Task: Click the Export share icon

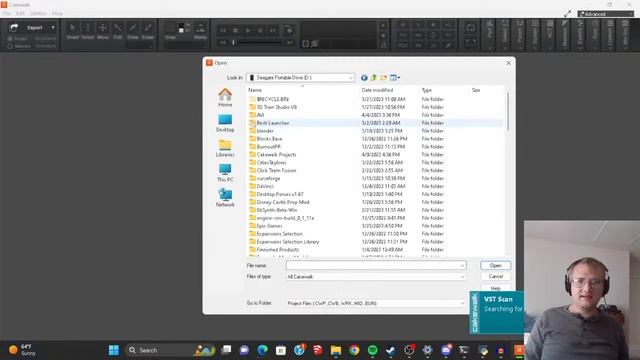Action: pyautogui.click(x=14, y=27)
